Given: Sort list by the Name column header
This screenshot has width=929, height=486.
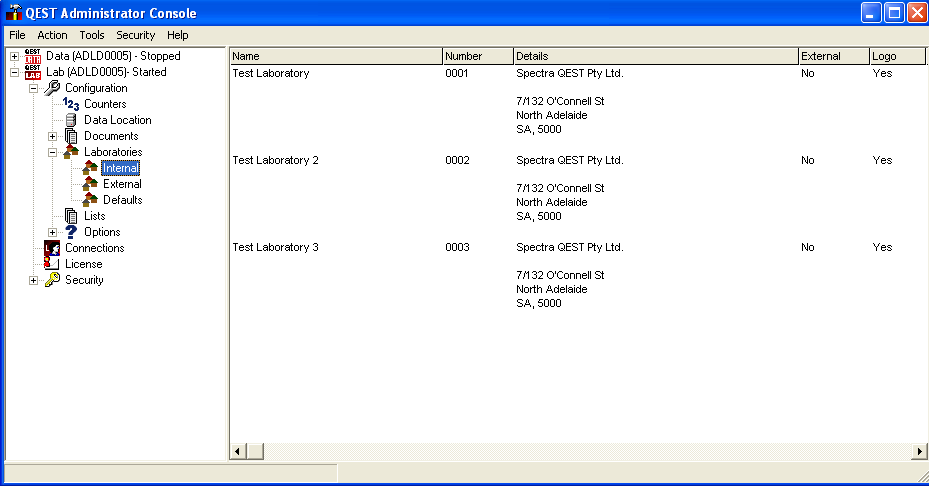Looking at the screenshot, I should [x=335, y=56].
